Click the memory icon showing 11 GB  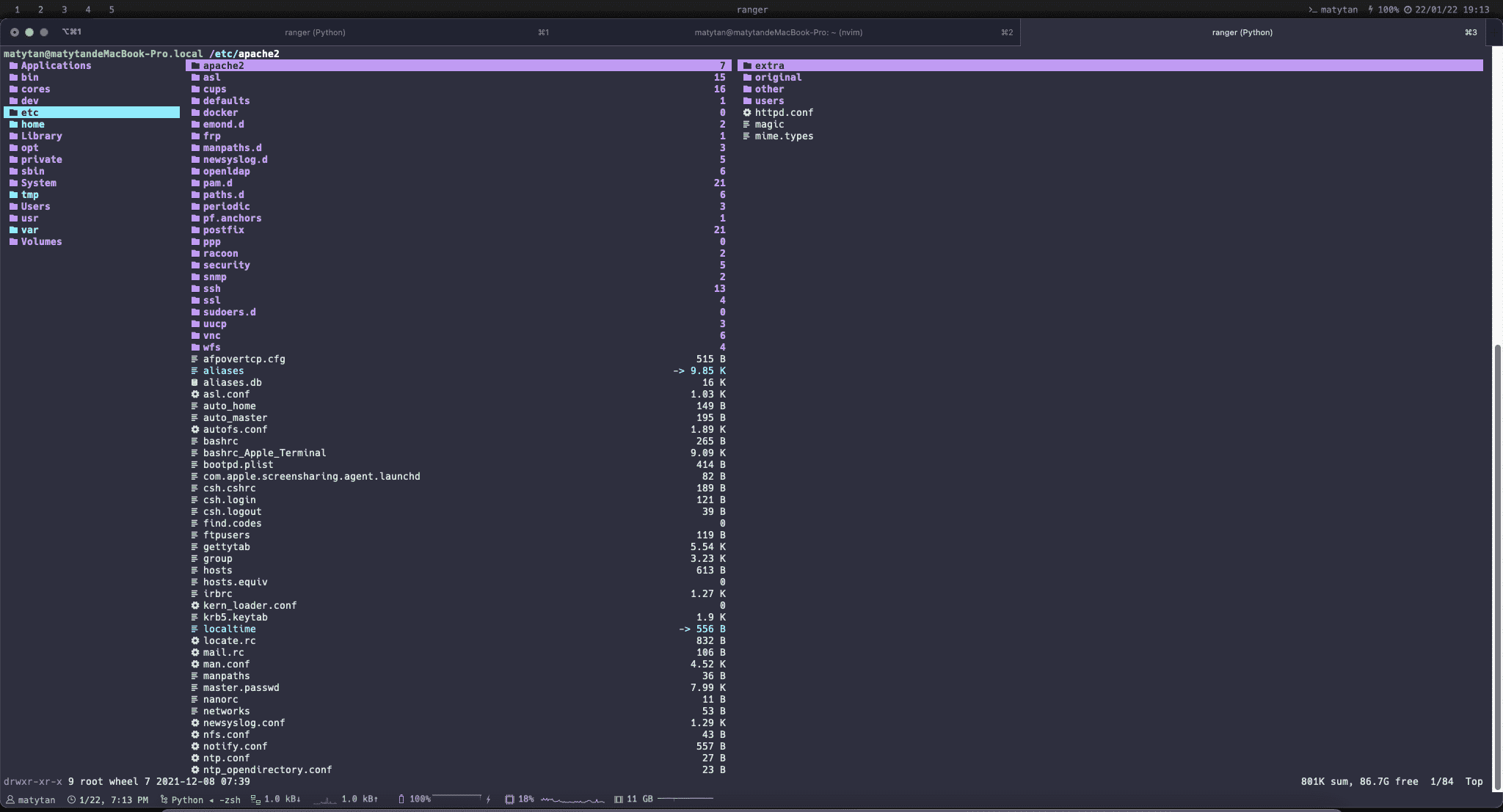(x=619, y=800)
